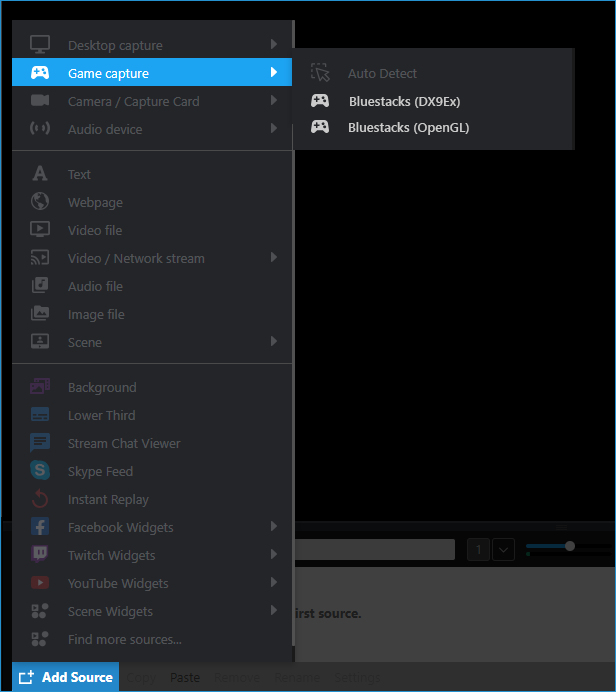616x692 pixels.
Task: Click the Game capture gamepad icon
Action: (x=40, y=72)
